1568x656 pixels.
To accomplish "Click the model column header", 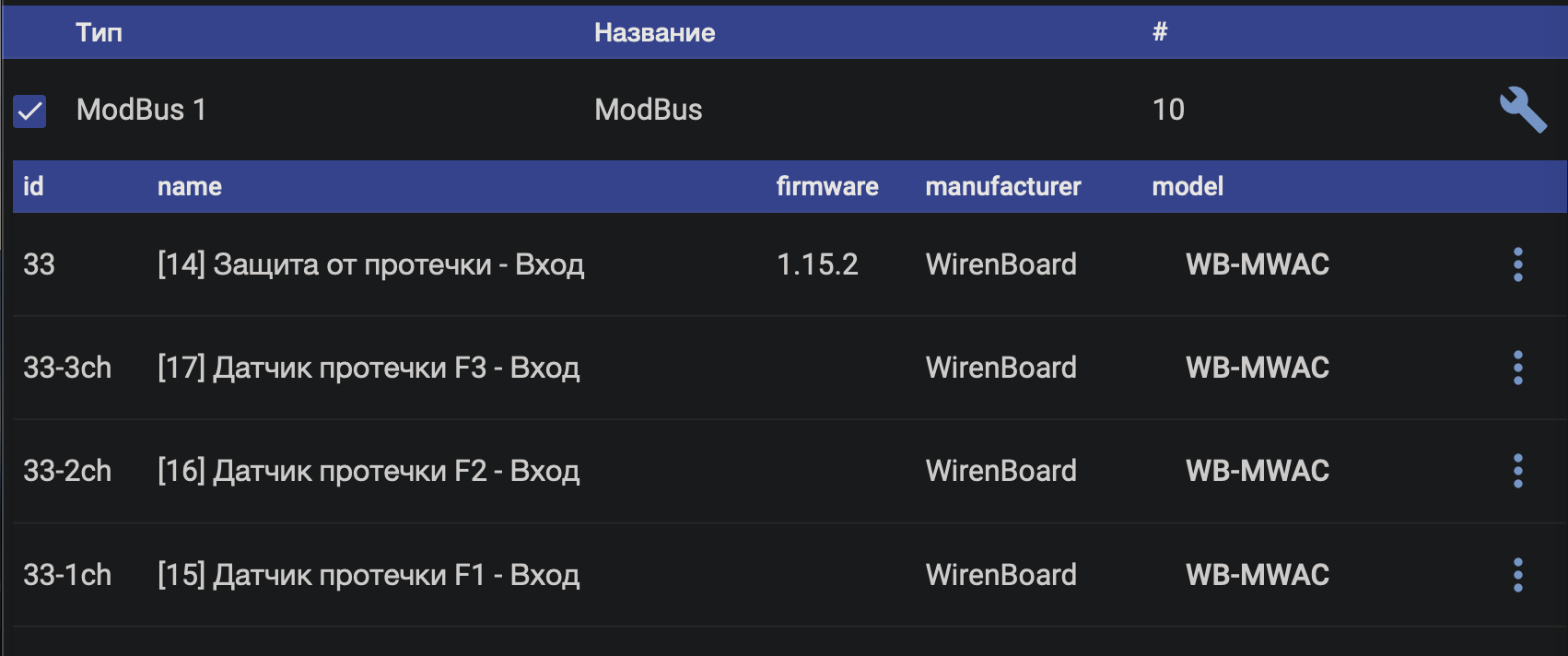I will tap(1188, 186).
